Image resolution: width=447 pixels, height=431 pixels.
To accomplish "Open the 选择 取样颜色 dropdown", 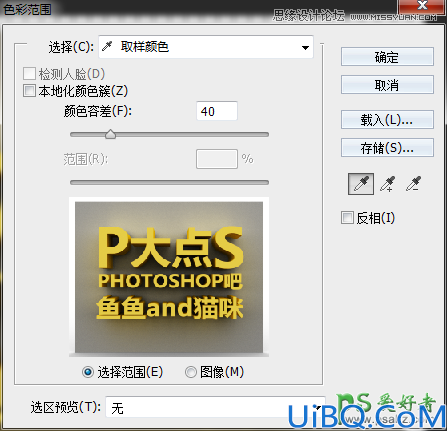I will [206, 47].
